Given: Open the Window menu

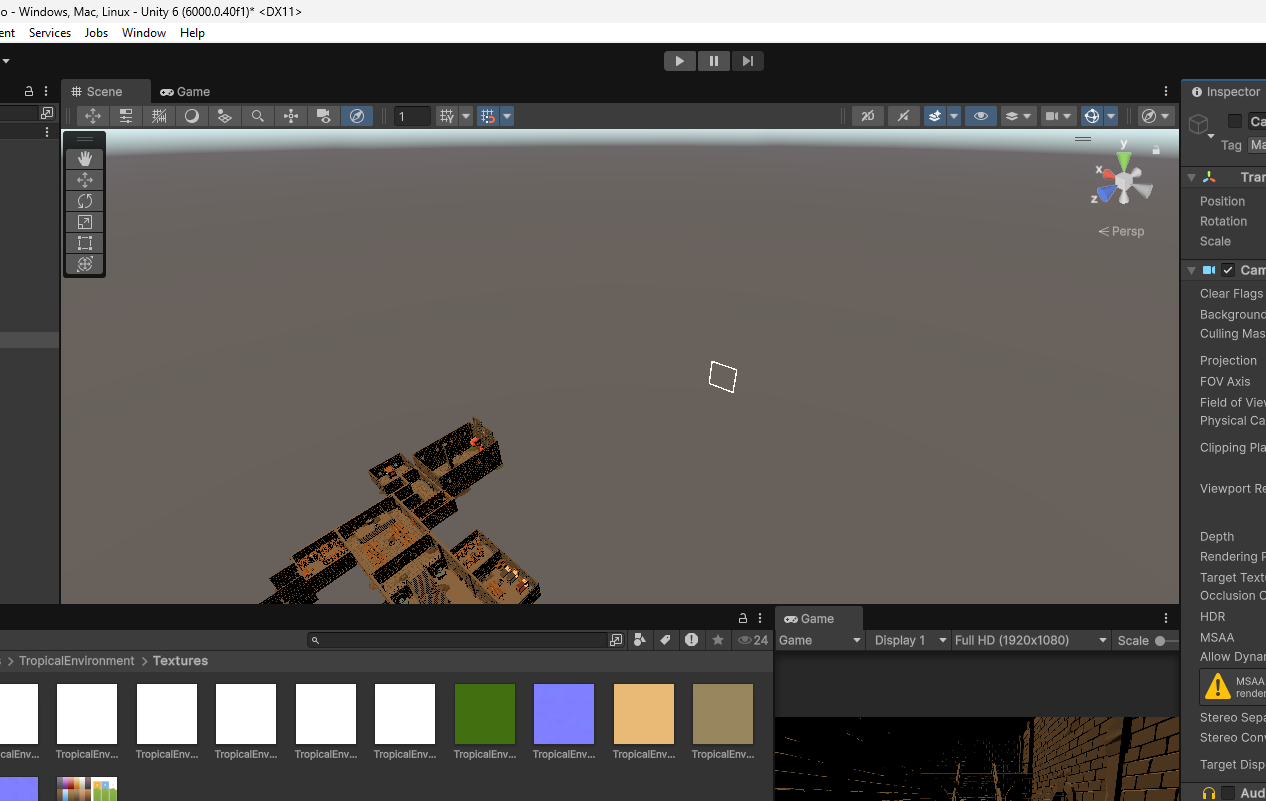Looking at the screenshot, I should pyautogui.click(x=143, y=32).
